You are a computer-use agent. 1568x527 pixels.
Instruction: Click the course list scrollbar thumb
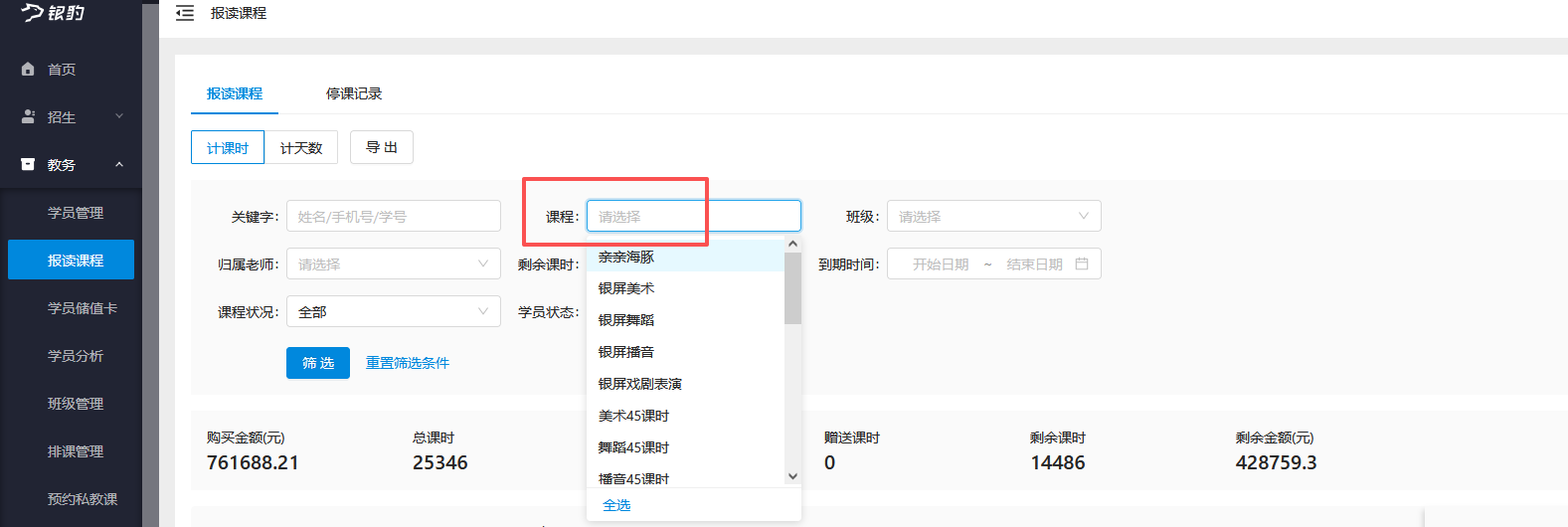point(792,288)
